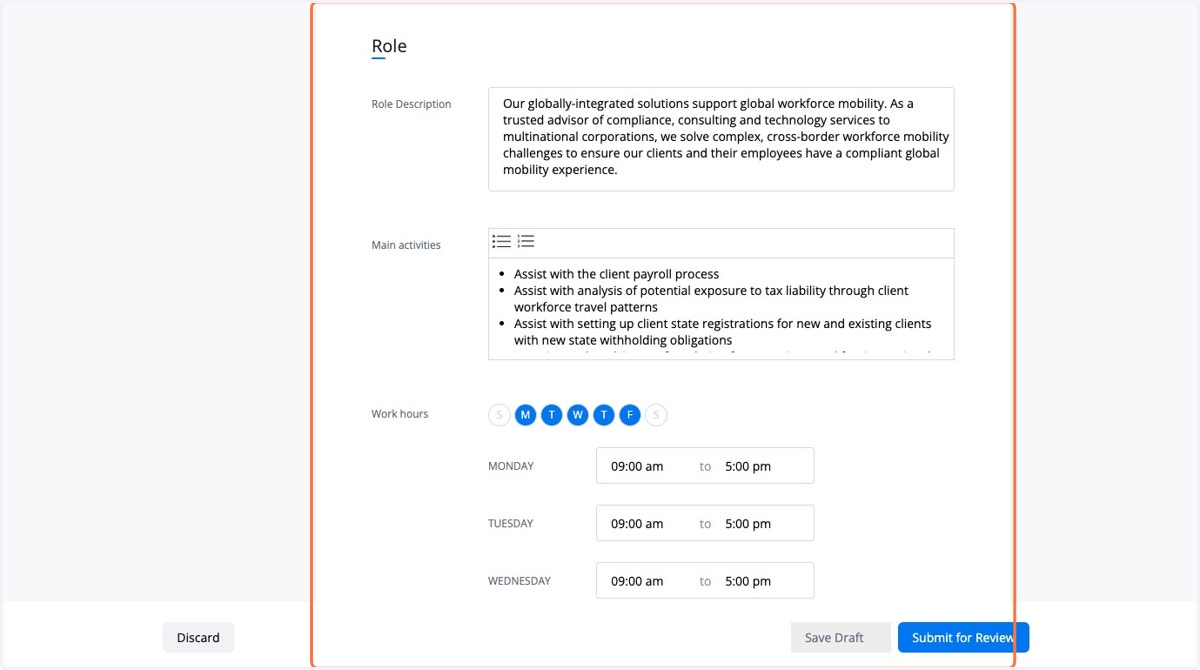1200x670 pixels.
Task: Click the Save Draft button
Action: tap(841, 638)
